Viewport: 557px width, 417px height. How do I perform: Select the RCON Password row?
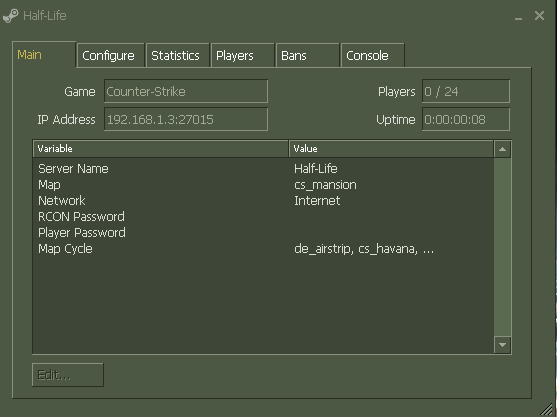[263, 217]
